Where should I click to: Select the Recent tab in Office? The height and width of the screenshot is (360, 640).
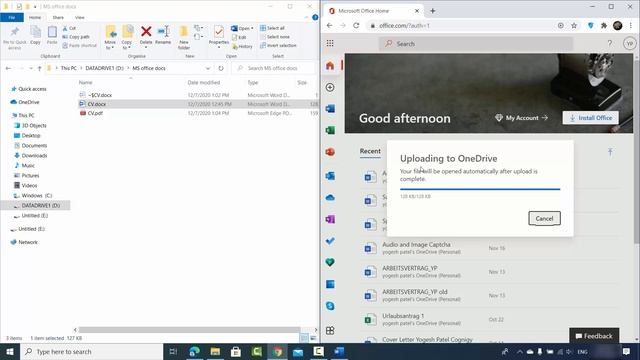pos(370,151)
